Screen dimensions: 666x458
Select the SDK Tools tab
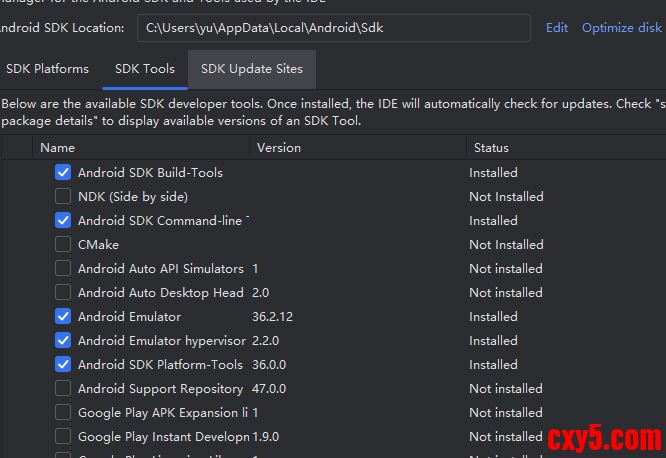145,69
